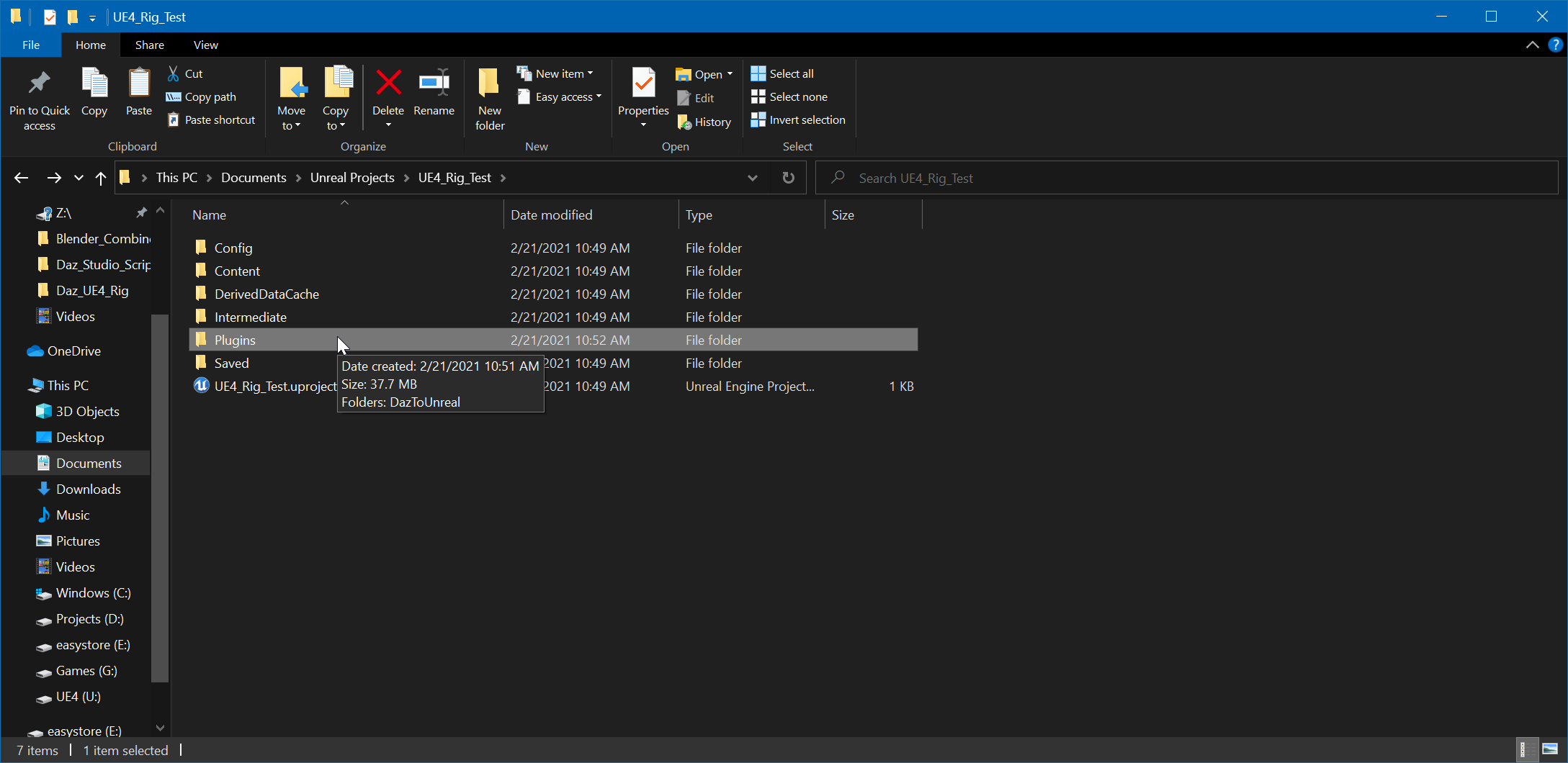1568x763 pixels.
Task: Go back with the Back arrow
Action: click(21, 178)
